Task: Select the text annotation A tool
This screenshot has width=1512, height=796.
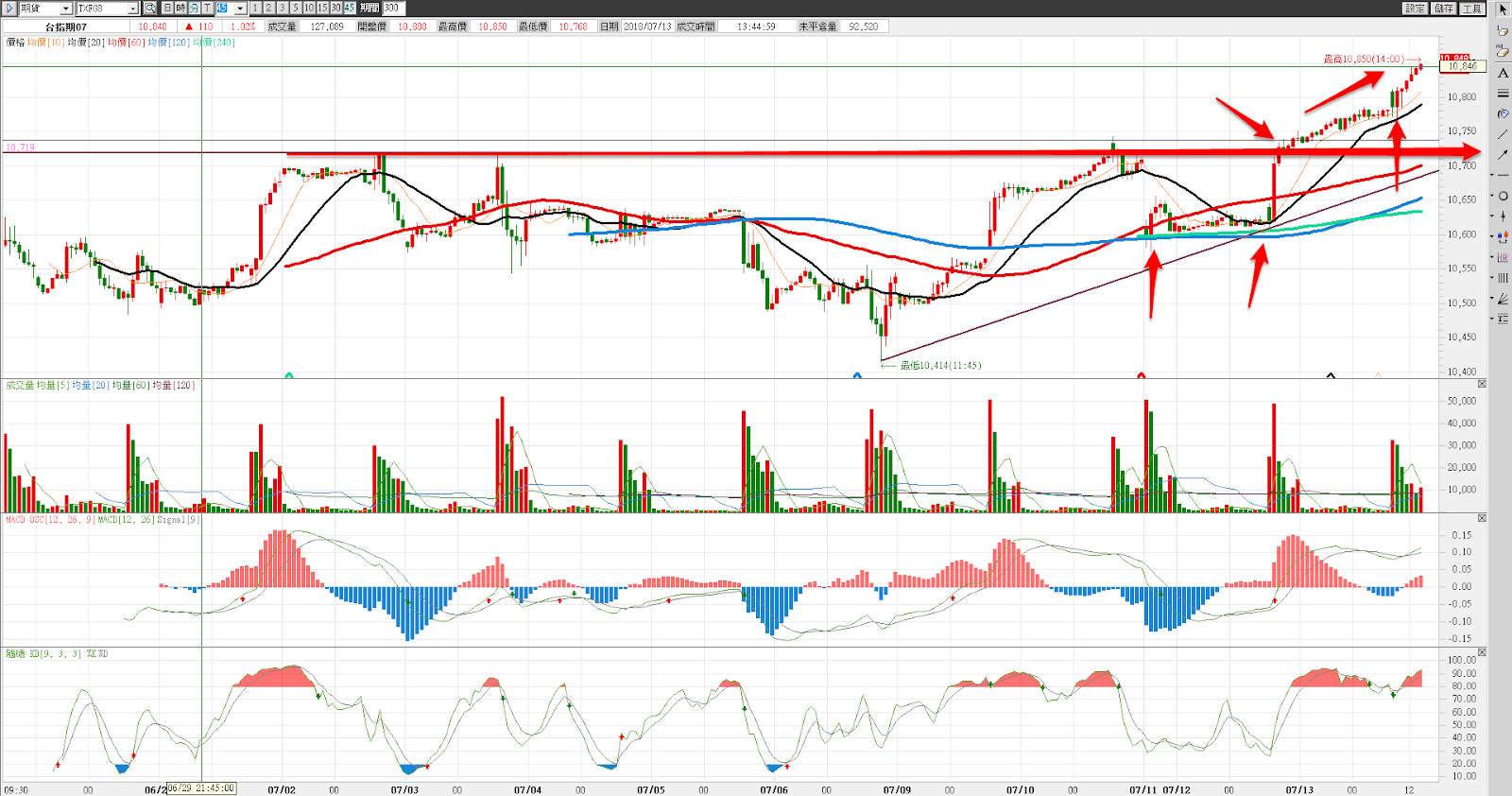Action: coord(1503,73)
